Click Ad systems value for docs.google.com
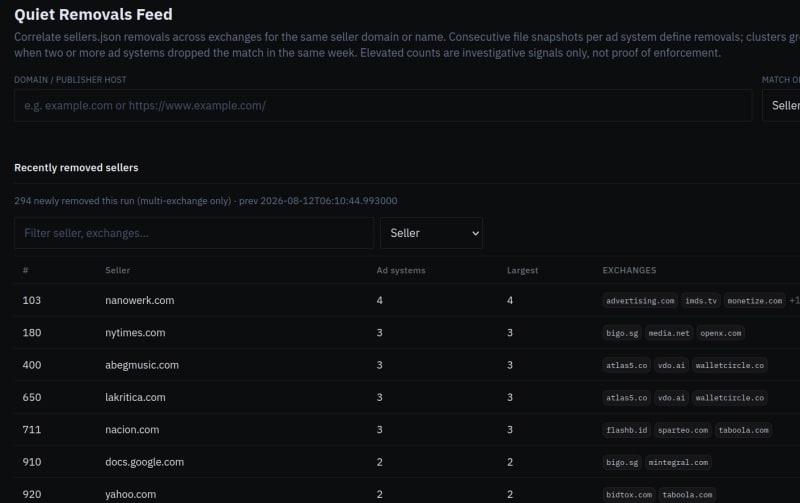Screen dimensions: 800x503 380,462
